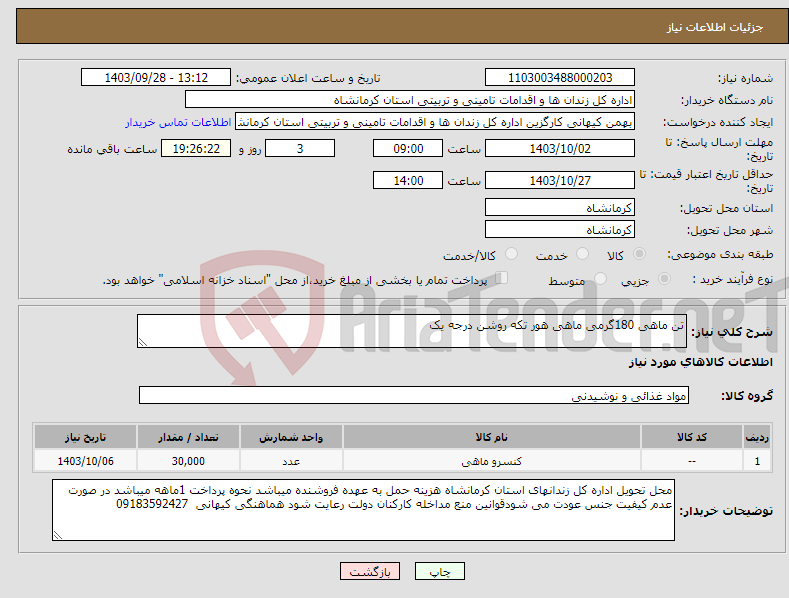Click the اطلاعات کالاهای مورد نیاز section title
Image resolution: width=789 pixels, height=598 pixels.
click(700, 362)
